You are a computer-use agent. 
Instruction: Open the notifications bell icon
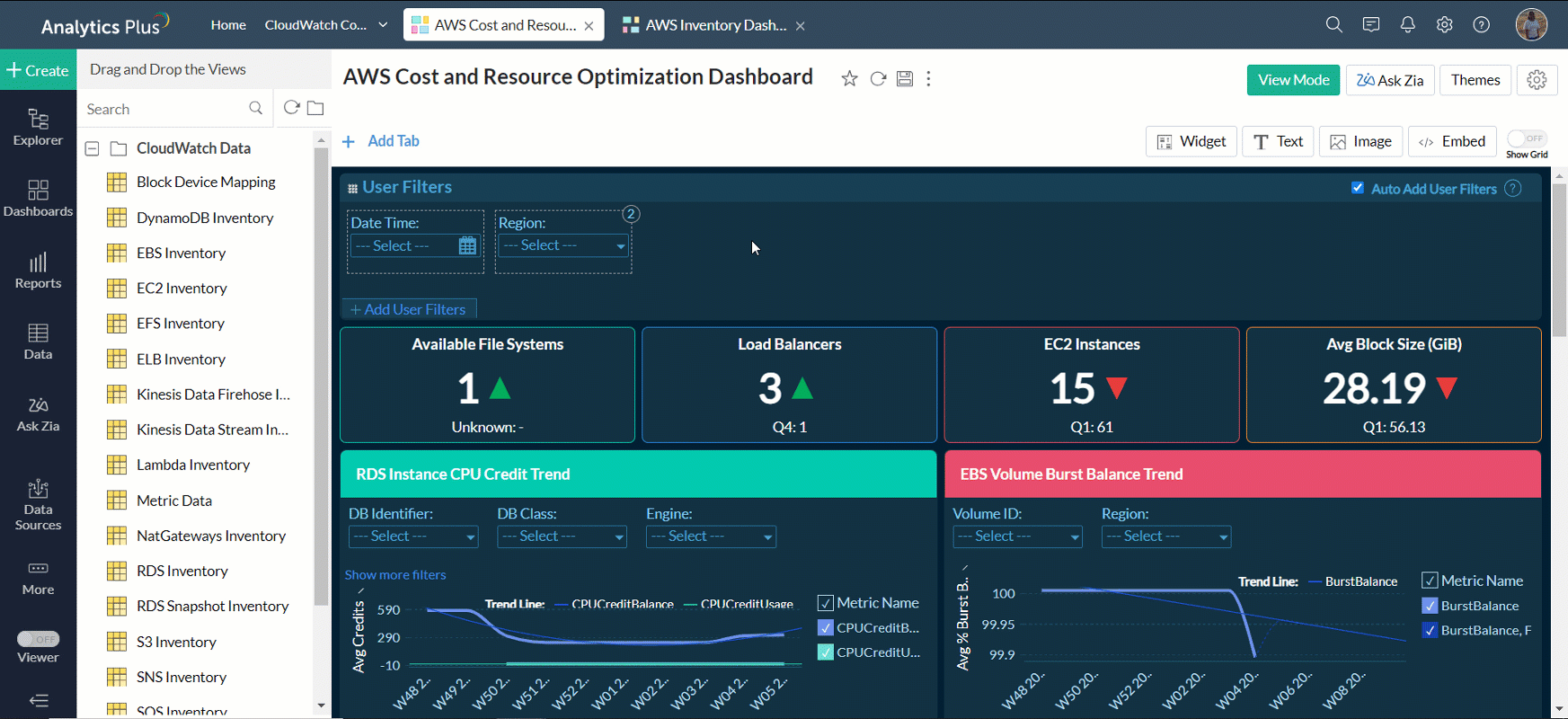pyautogui.click(x=1407, y=25)
